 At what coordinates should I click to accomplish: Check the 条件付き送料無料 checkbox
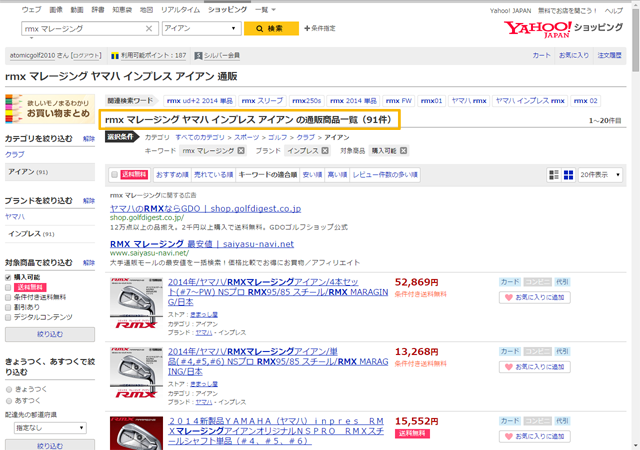coord(8,297)
